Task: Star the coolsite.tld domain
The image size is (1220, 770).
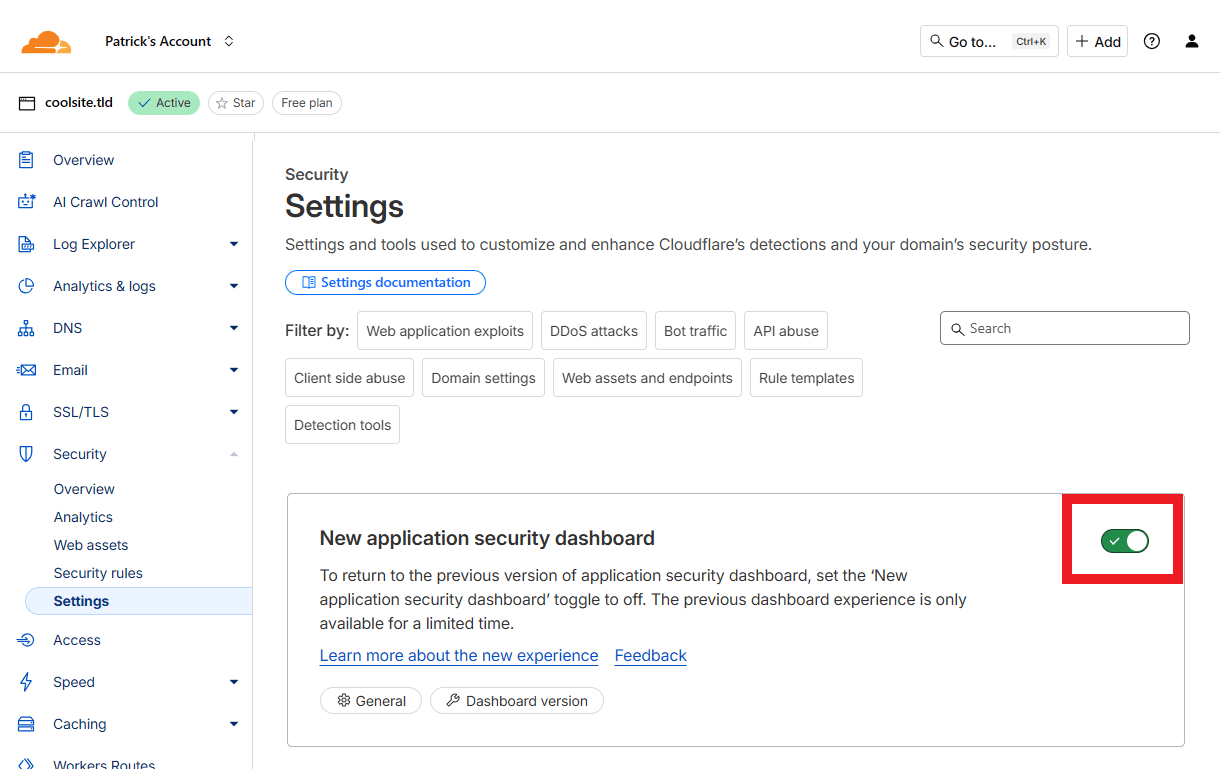Action: [235, 103]
